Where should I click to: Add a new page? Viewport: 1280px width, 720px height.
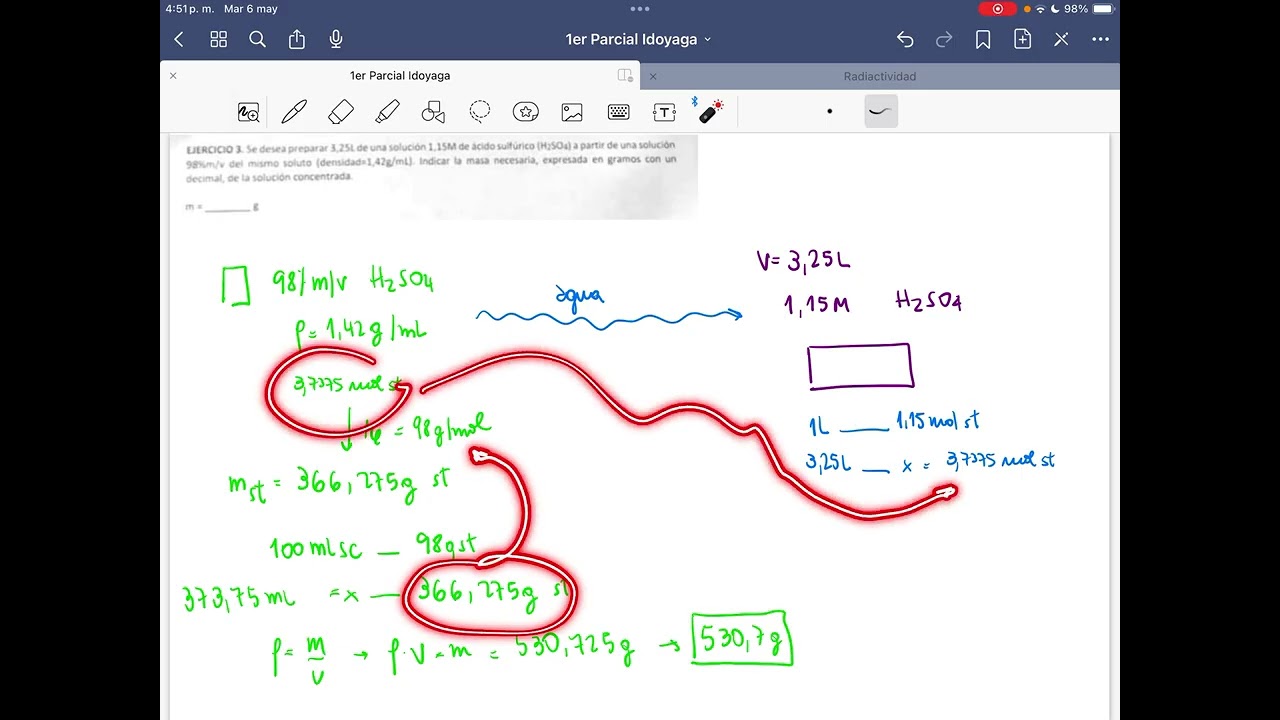pos(1022,39)
